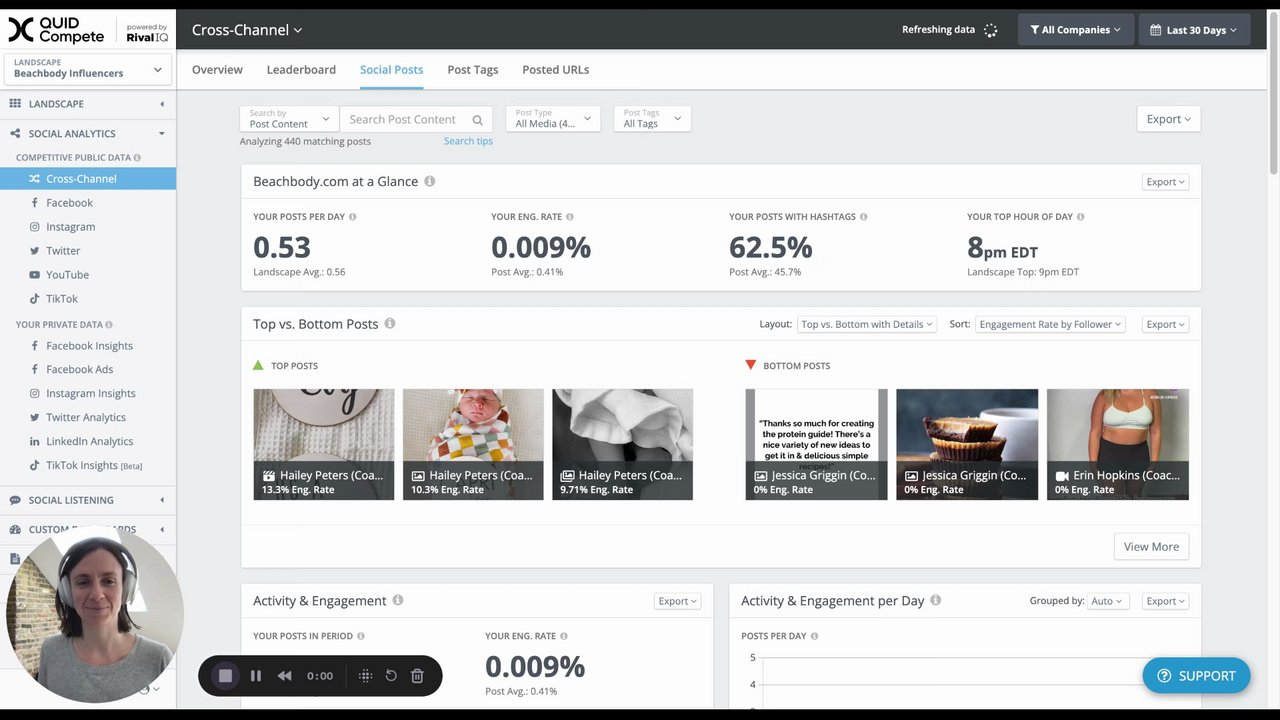
Task: Open the Layout Top vs. Bottom dropdown
Action: [x=866, y=324]
